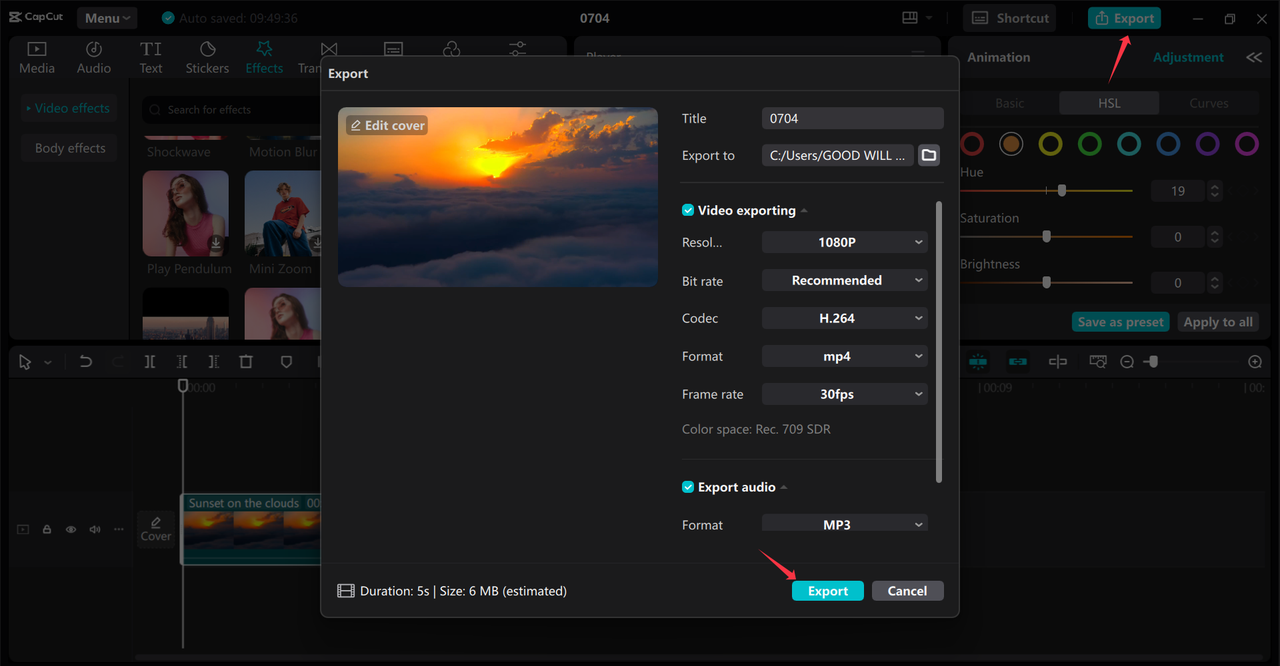
Task: Click the Delete right trim tool
Action: point(214,362)
